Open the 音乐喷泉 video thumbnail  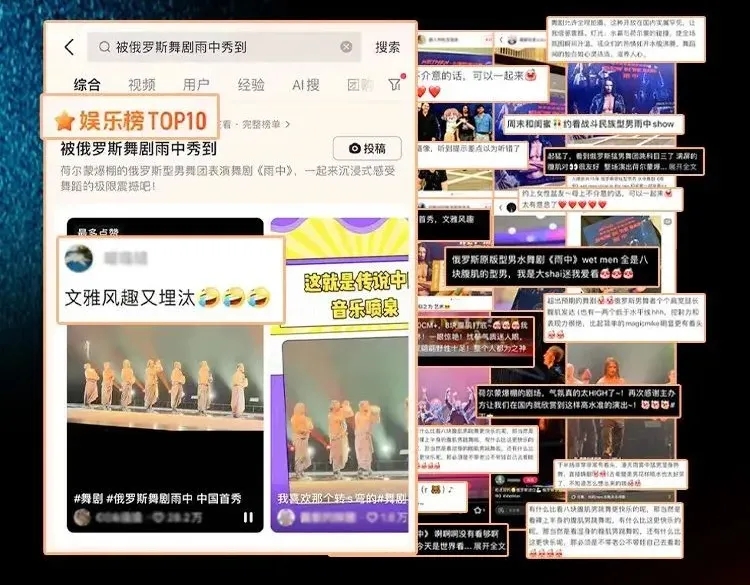(340, 375)
